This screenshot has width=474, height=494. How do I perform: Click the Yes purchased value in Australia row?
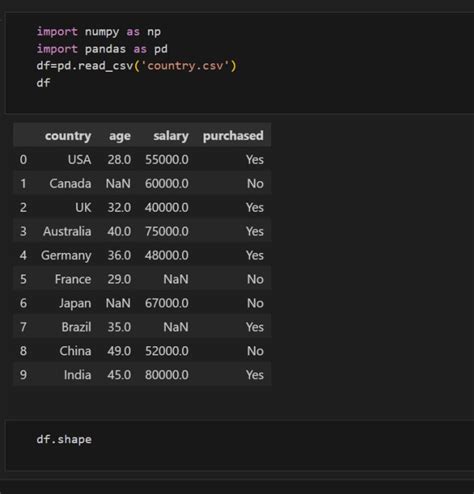(x=255, y=231)
